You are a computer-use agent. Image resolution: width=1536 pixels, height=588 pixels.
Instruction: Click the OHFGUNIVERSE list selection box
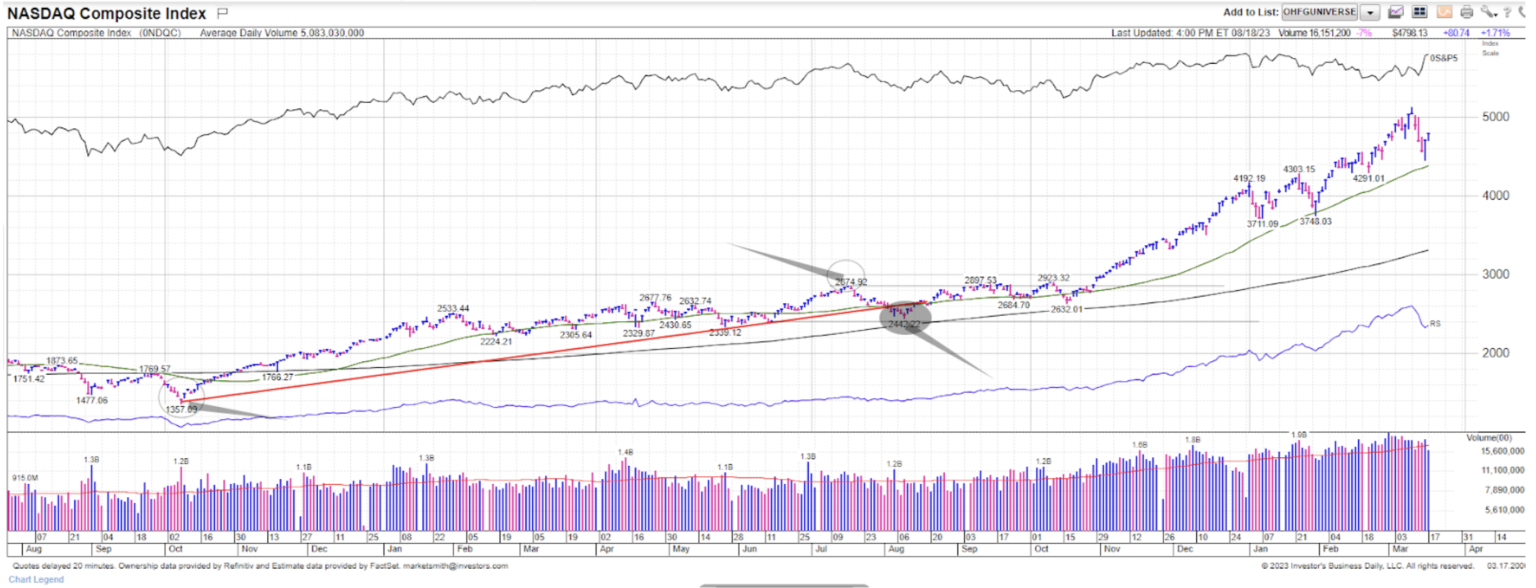pos(1318,12)
